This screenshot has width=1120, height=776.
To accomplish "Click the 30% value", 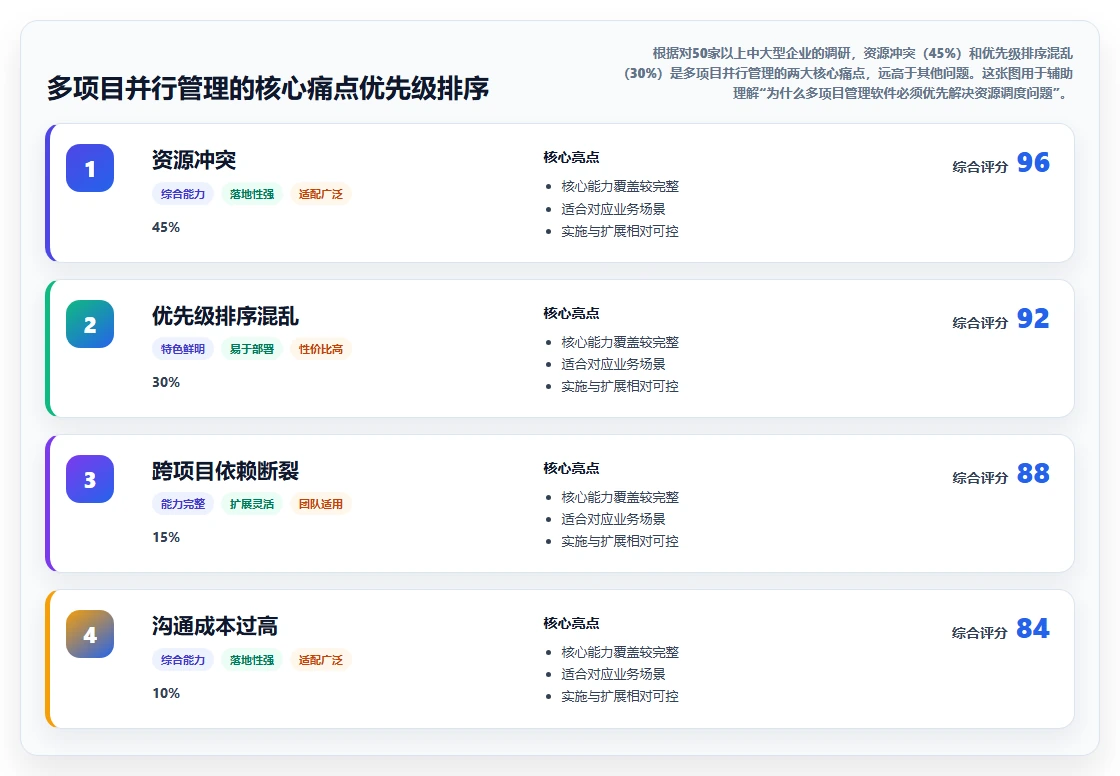I will [166, 382].
